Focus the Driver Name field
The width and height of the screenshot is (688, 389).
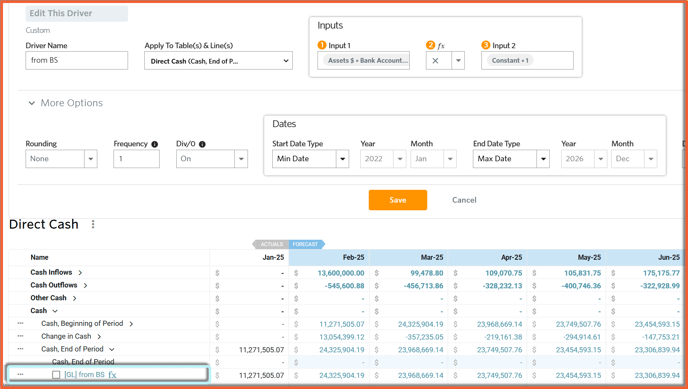(76, 61)
